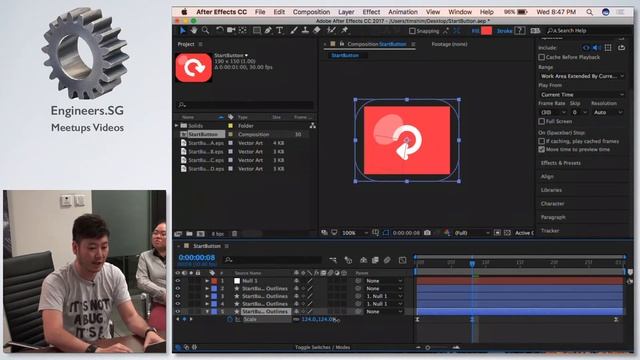
Task: Toggle Scale stopwatch on layer 5
Action: pyautogui.click(x=229, y=319)
